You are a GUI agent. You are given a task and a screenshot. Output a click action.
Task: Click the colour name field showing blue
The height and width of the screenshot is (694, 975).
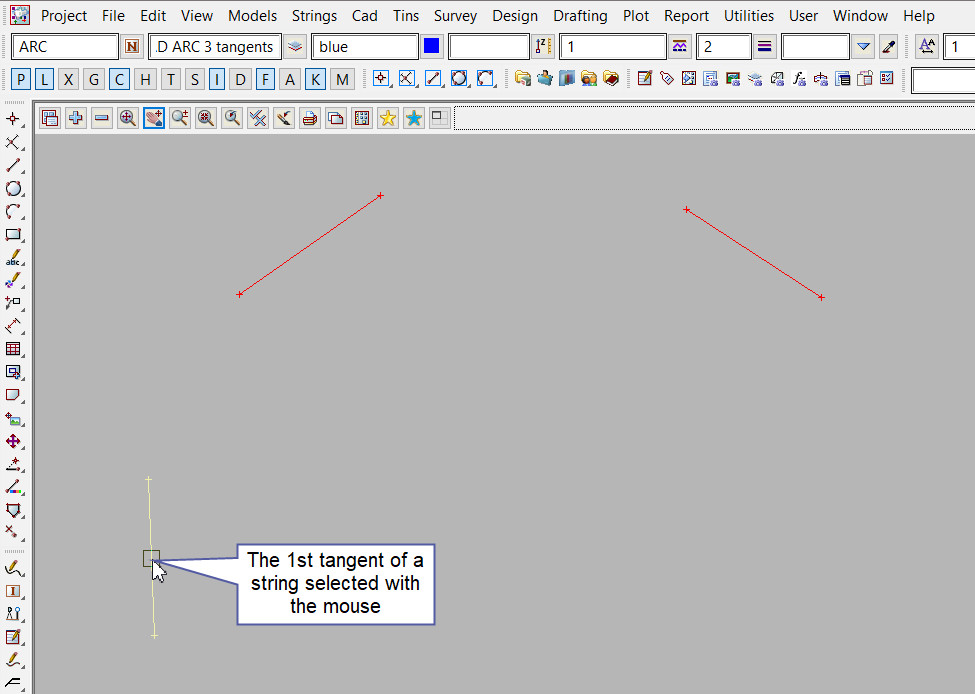pos(364,47)
